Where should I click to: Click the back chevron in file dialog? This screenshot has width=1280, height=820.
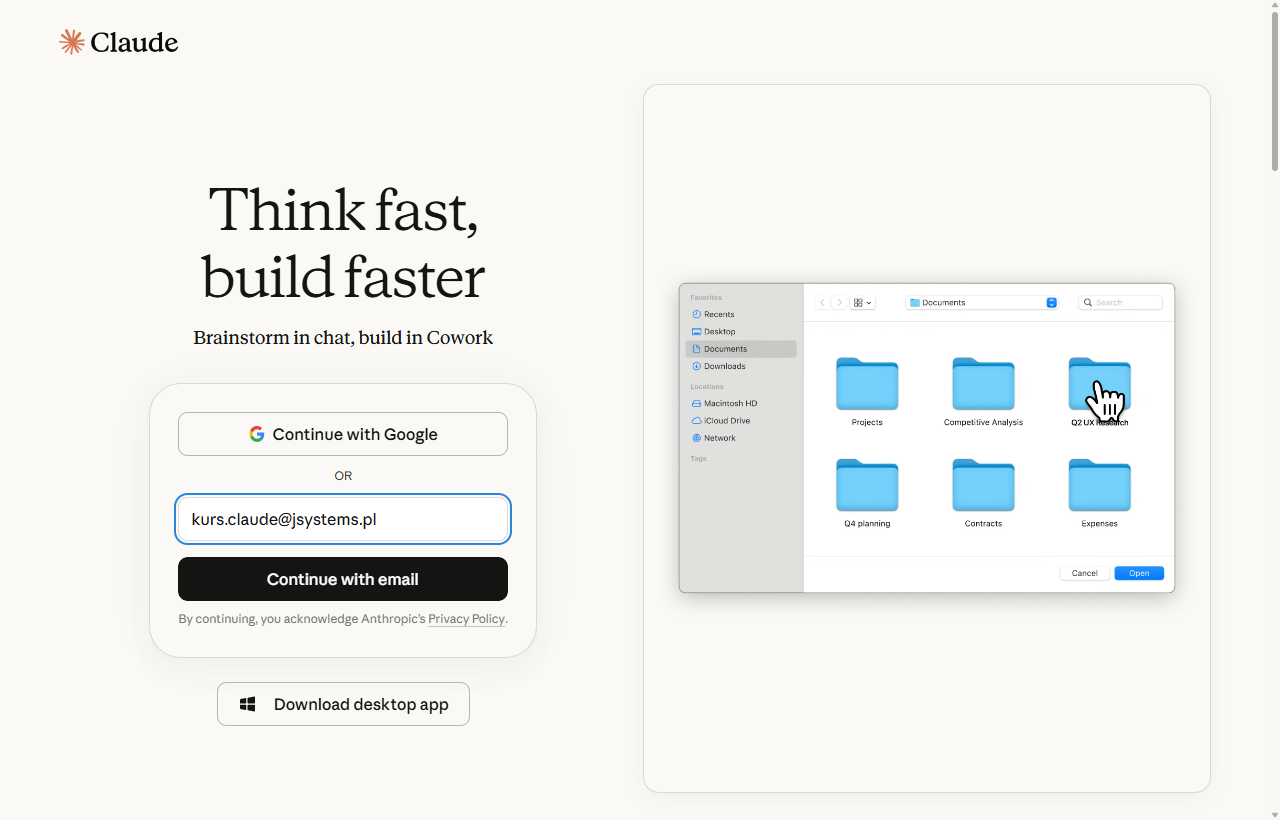coord(823,302)
